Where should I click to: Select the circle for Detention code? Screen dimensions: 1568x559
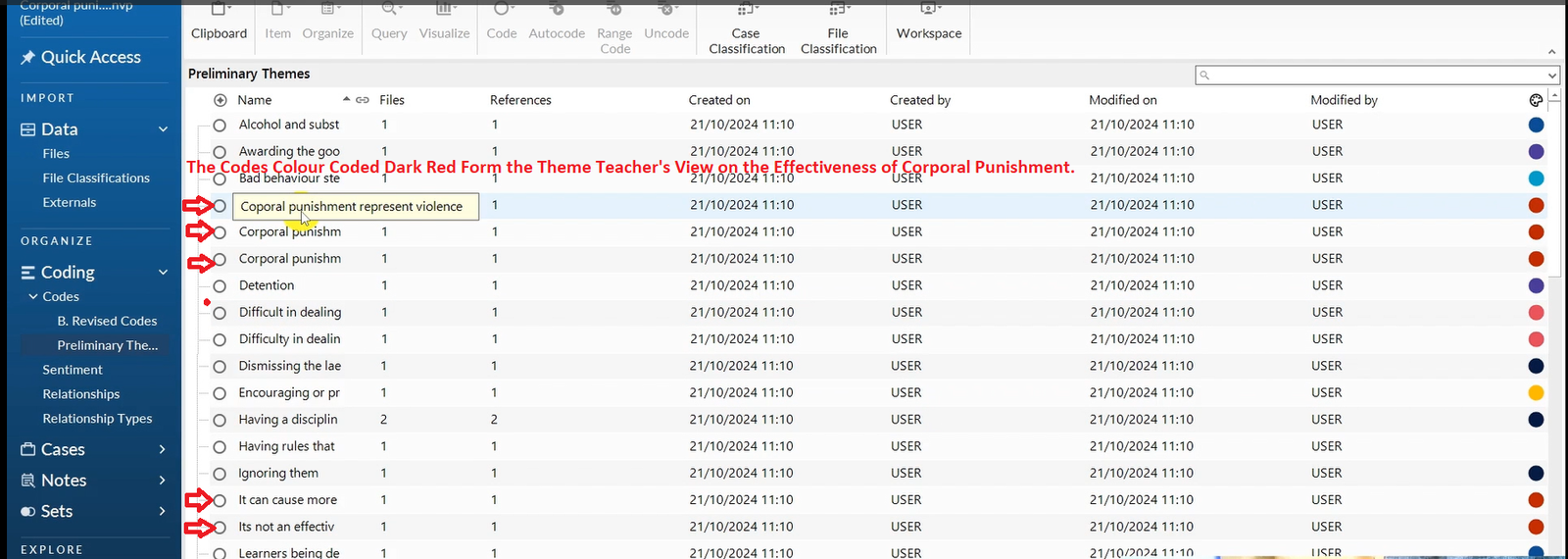click(x=220, y=286)
